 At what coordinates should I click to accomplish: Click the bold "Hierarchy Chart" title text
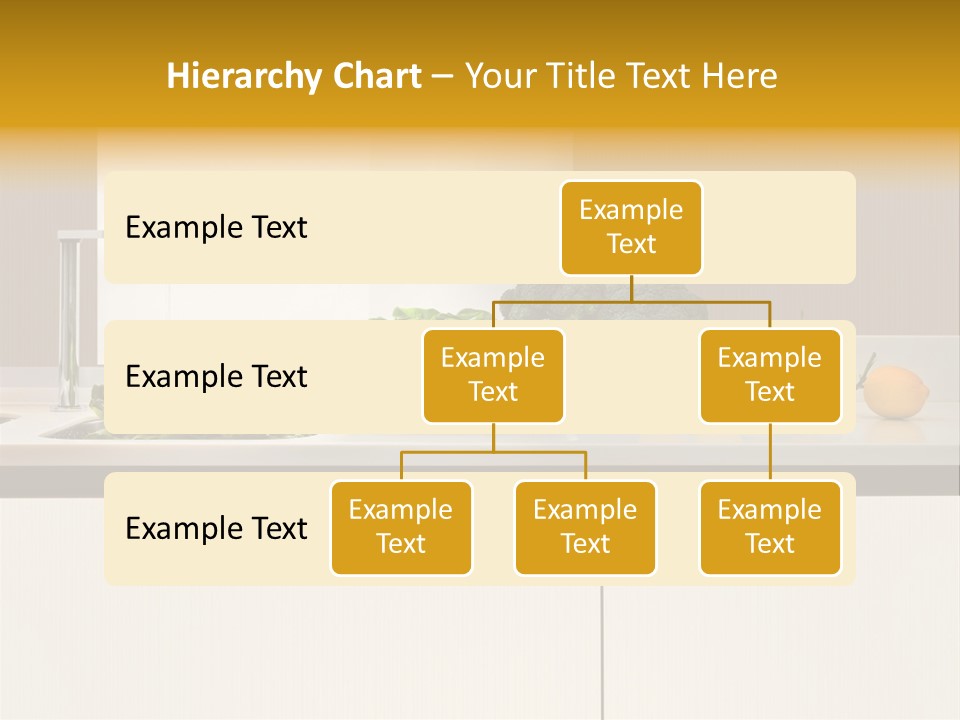[293, 77]
